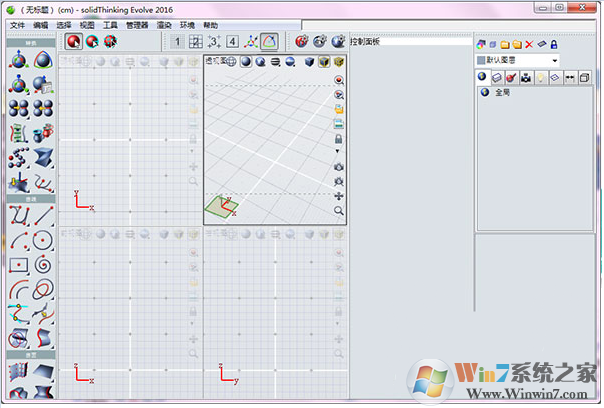
Task: Select the spiral tool
Action: point(43,265)
